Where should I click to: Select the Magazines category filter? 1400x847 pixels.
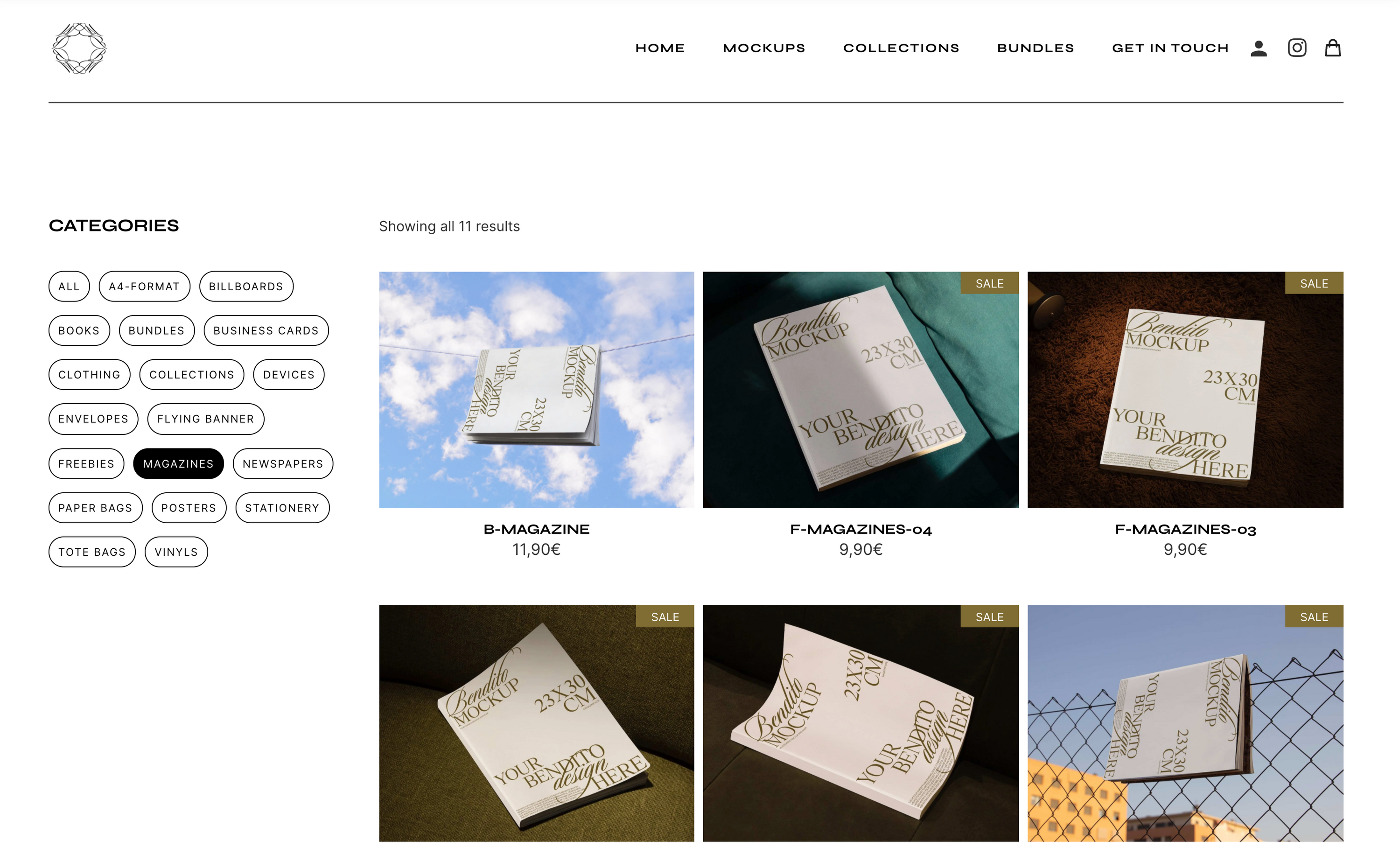178,463
